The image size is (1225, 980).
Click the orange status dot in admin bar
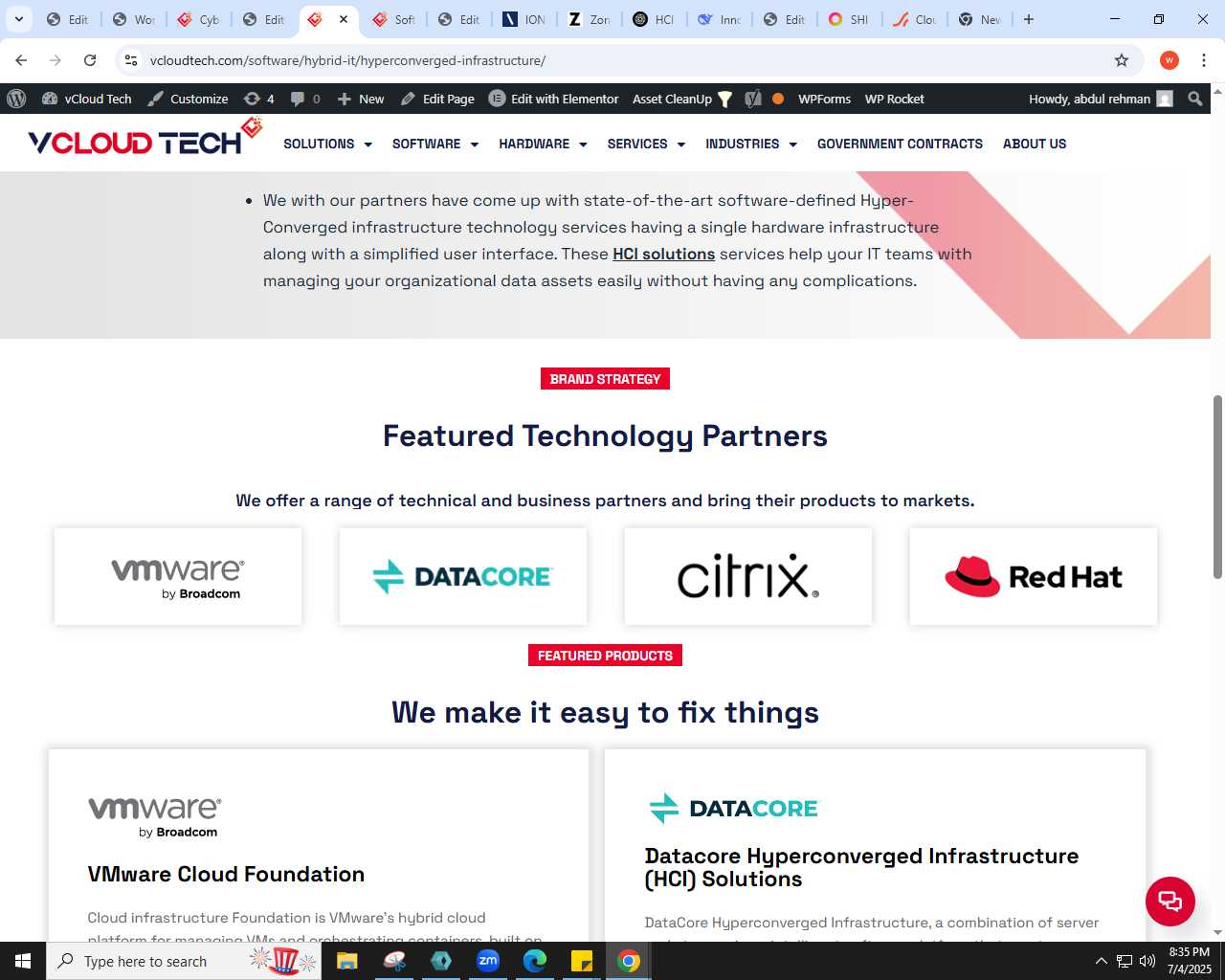(778, 99)
